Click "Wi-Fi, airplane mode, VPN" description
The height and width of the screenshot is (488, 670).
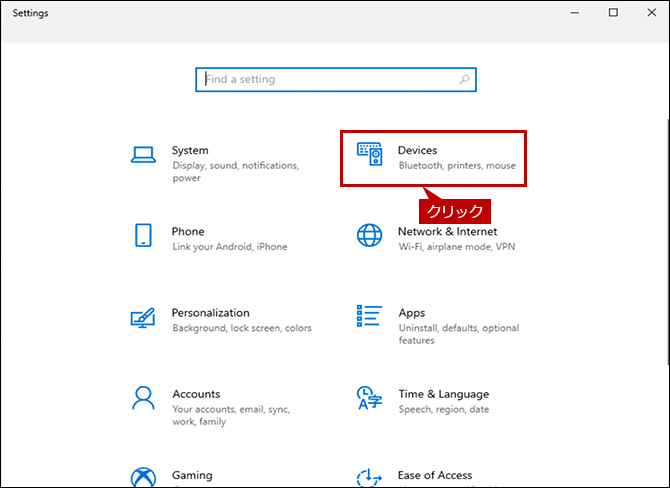[x=457, y=247]
